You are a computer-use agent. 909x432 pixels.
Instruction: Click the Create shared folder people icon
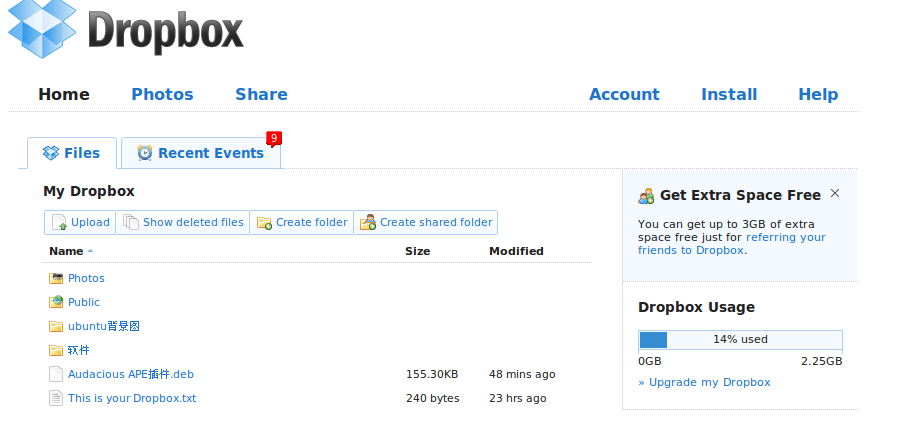[368, 222]
